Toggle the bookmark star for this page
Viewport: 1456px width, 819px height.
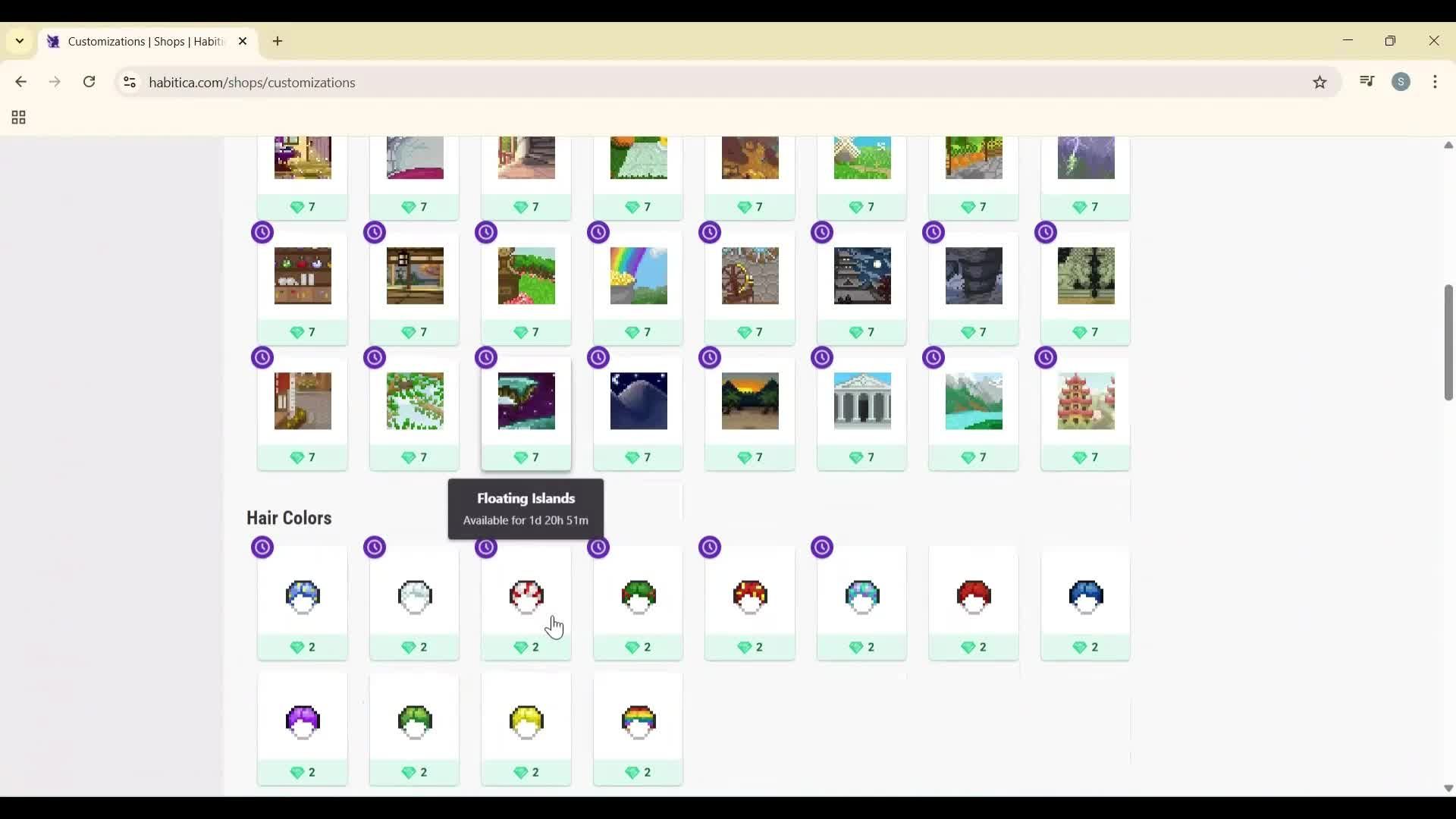click(1320, 82)
